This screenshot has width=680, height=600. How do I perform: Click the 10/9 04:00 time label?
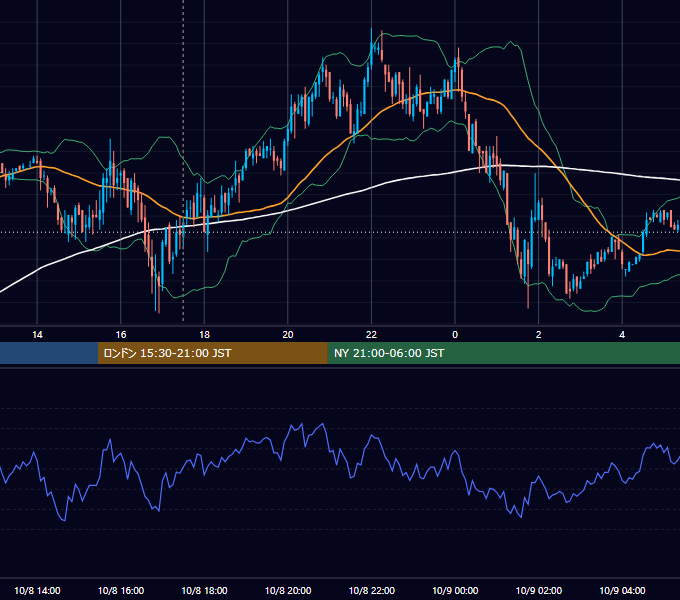point(622,590)
